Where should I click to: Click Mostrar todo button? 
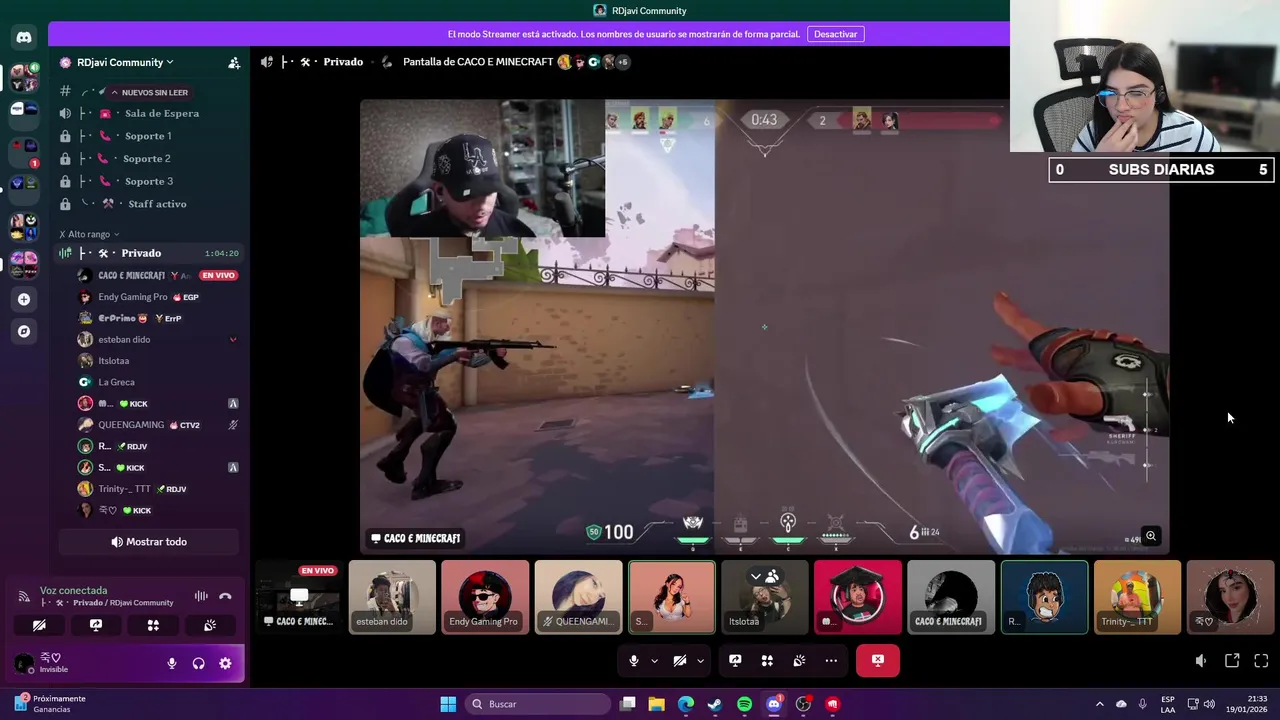(x=149, y=542)
